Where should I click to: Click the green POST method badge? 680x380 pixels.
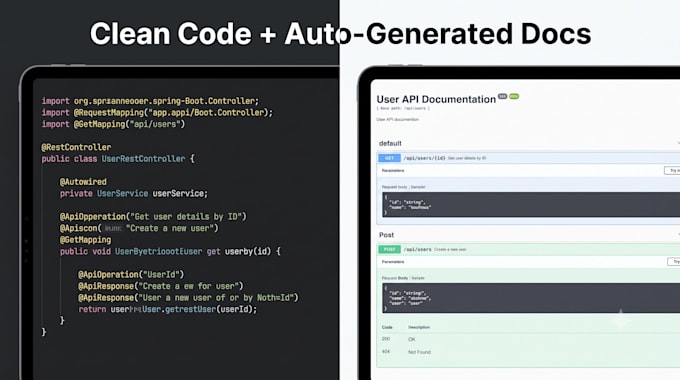tap(389, 249)
